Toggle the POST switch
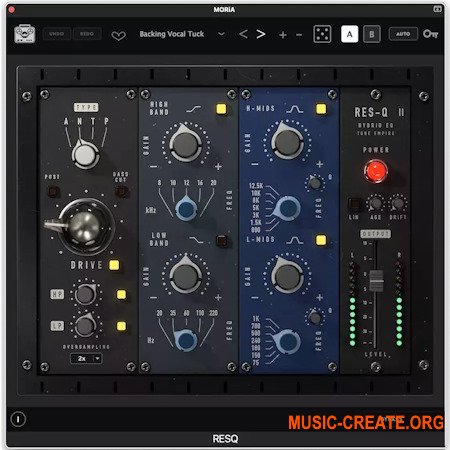 [x=53, y=192]
